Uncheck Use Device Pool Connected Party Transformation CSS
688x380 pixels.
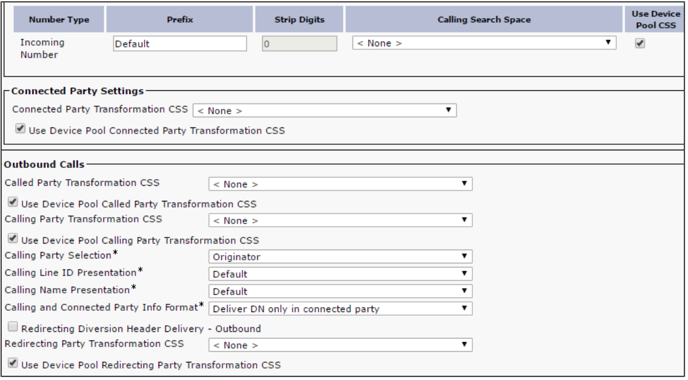[20, 129]
